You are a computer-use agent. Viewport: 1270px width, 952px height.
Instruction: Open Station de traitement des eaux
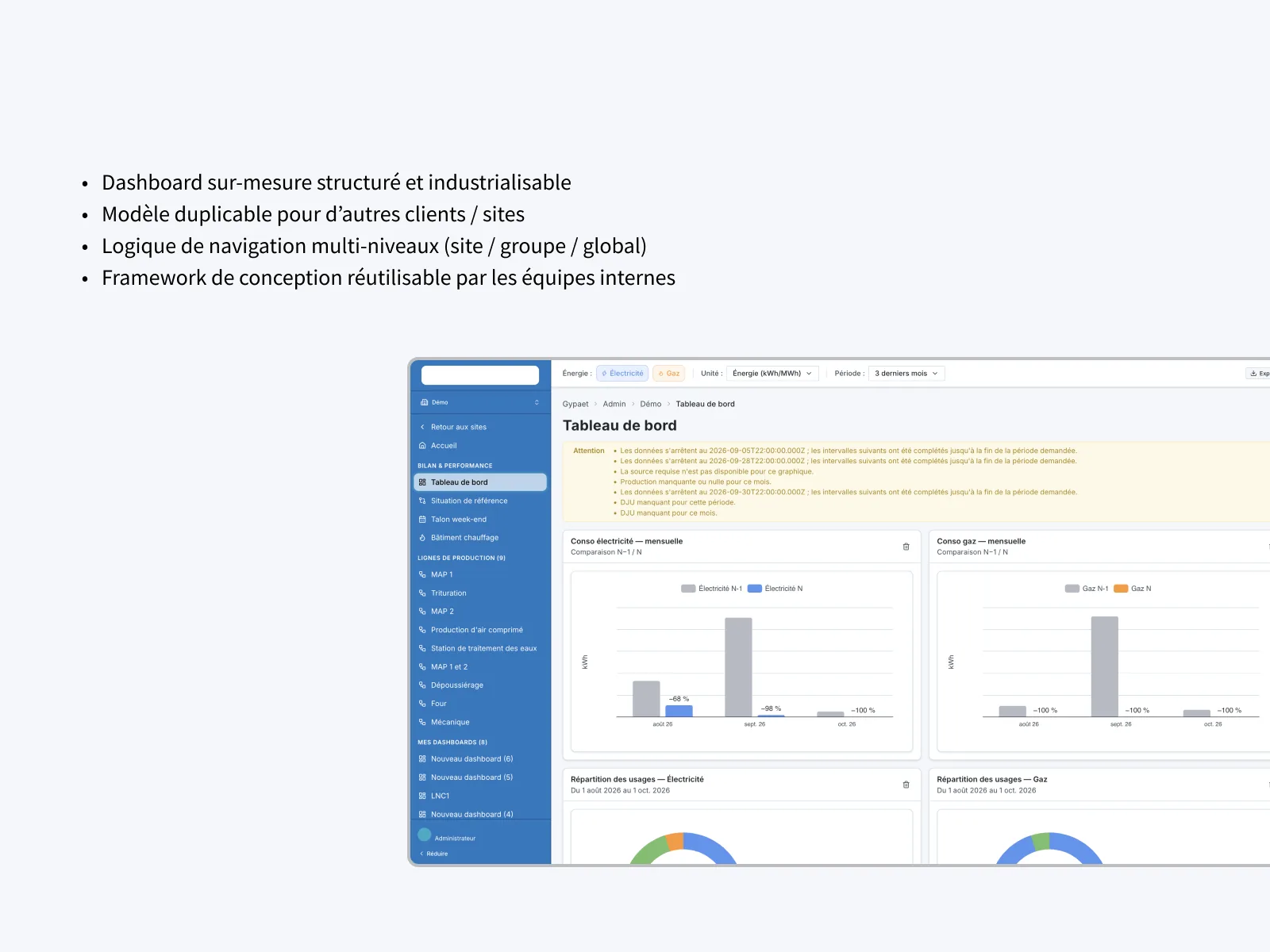(479, 649)
